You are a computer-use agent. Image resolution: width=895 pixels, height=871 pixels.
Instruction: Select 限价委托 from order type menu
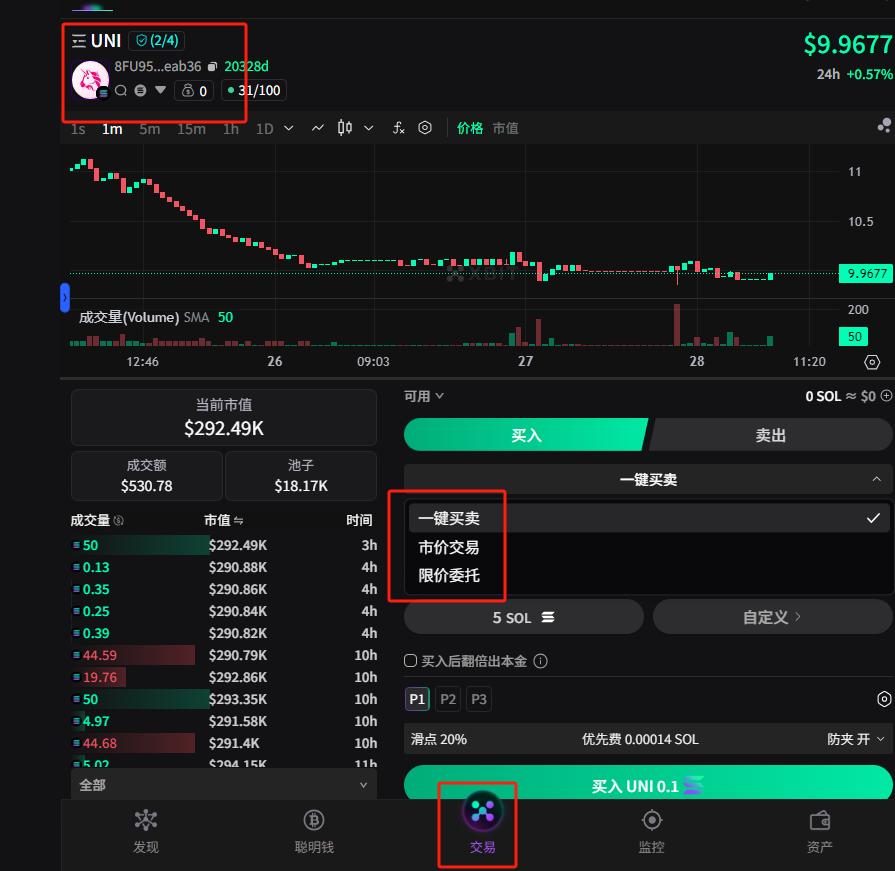449,575
